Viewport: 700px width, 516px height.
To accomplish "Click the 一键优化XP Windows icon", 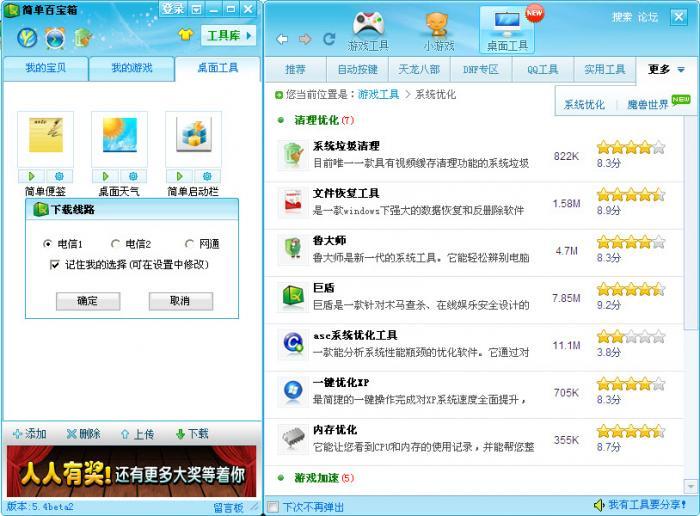I will 292,391.
